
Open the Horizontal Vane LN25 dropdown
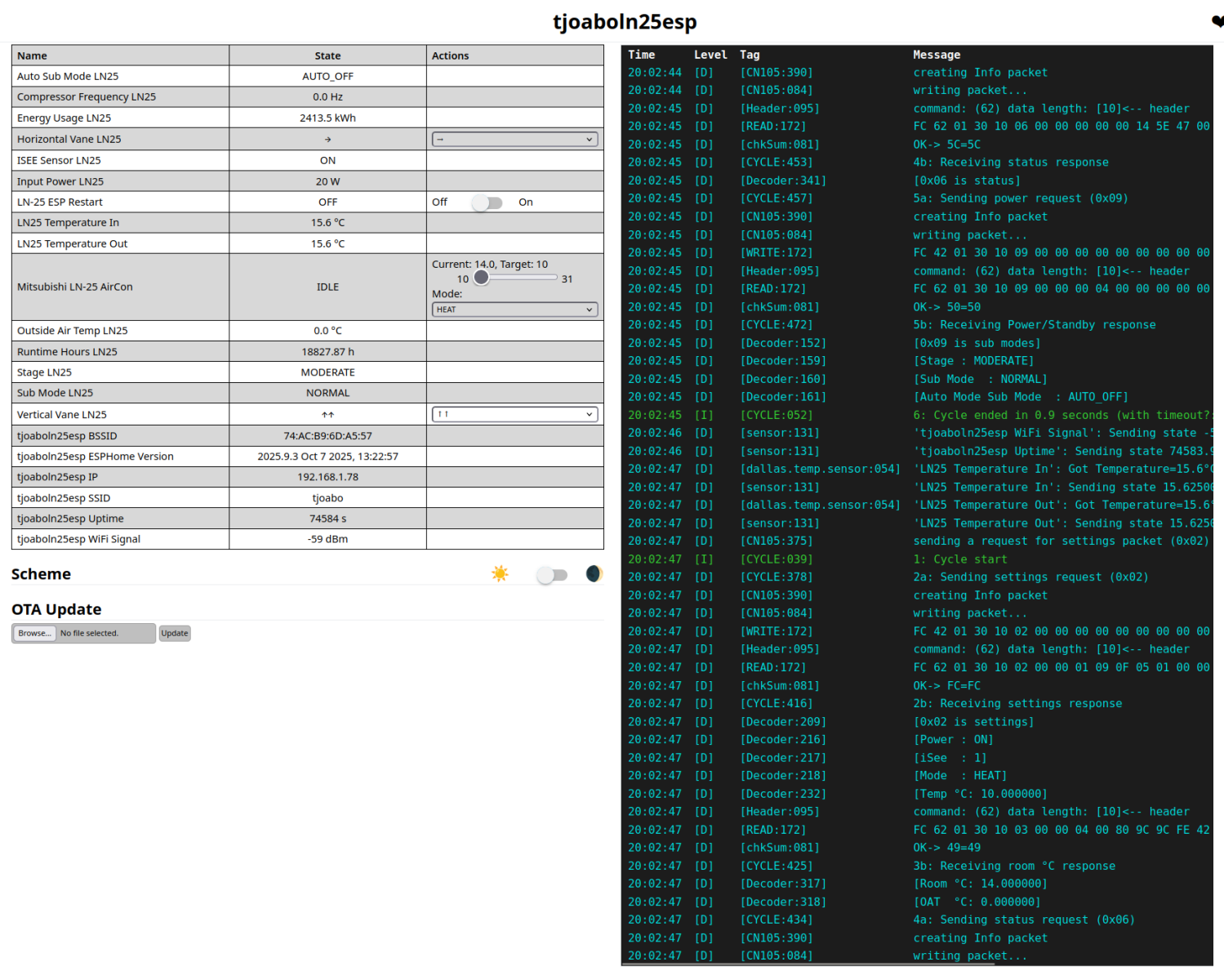[514, 139]
